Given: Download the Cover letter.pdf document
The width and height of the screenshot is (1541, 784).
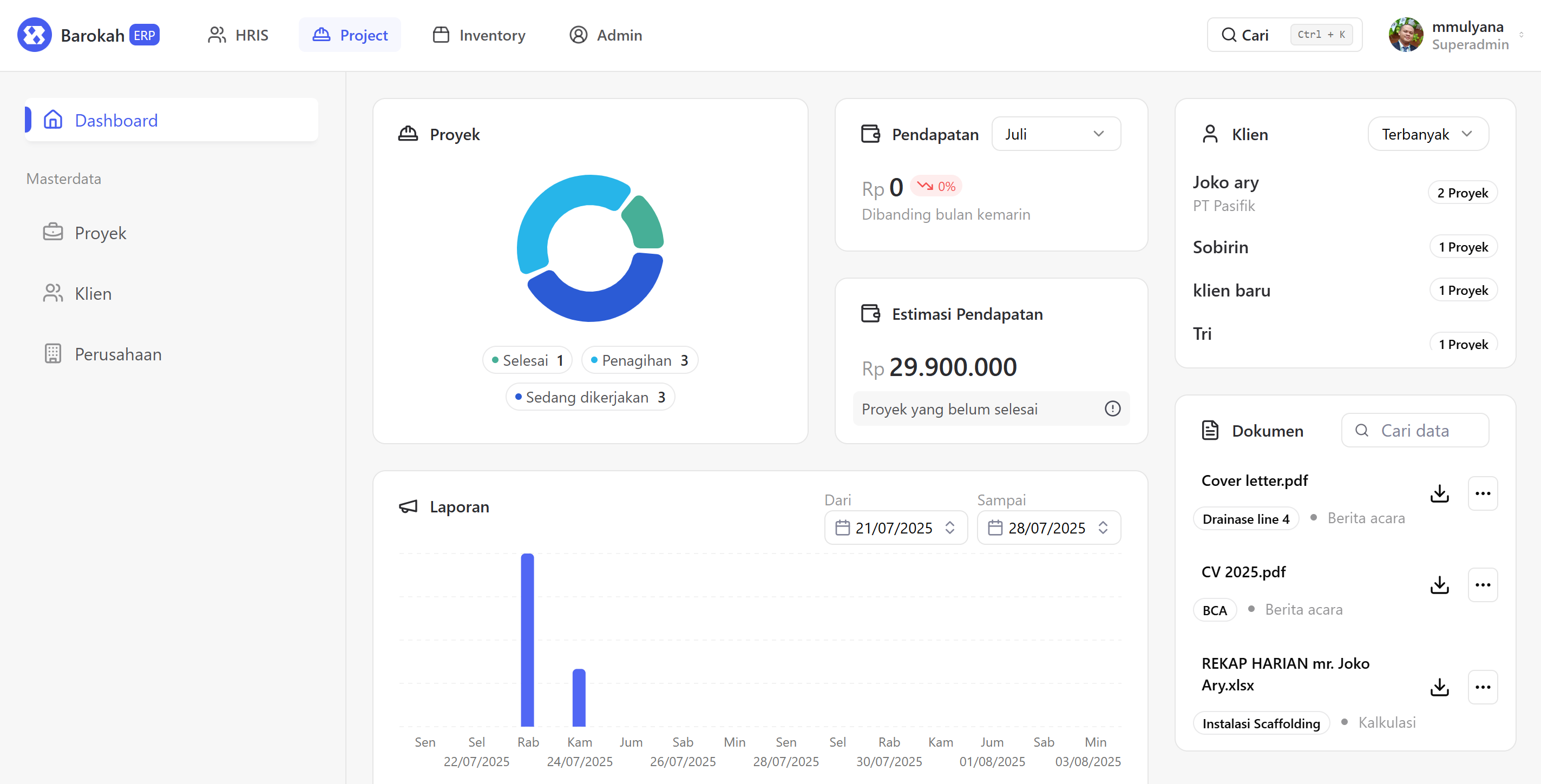Looking at the screenshot, I should (1439, 493).
